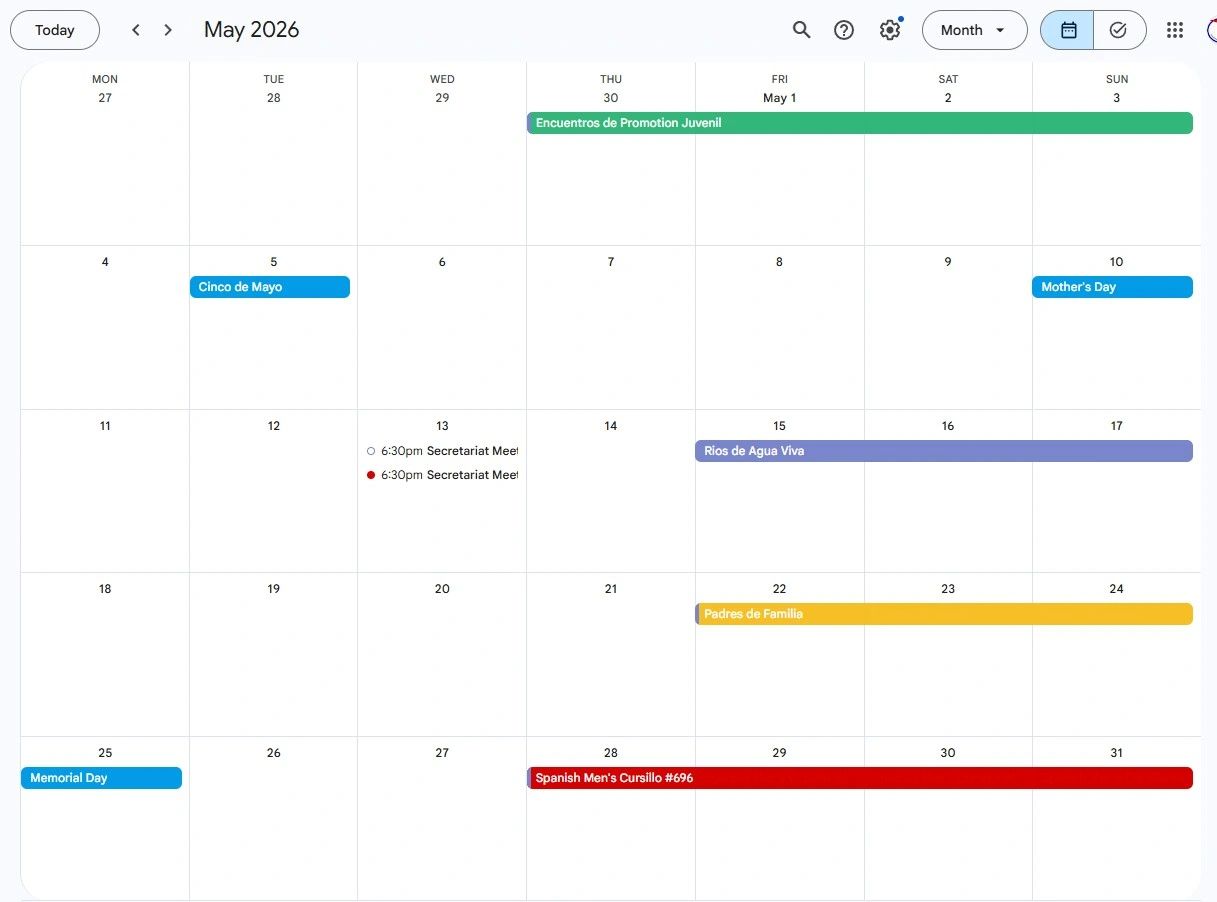The width and height of the screenshot is (1217, 902).
Task: Select the red-dot Secretariat Meeting event
Action: [x=442, y=475]
